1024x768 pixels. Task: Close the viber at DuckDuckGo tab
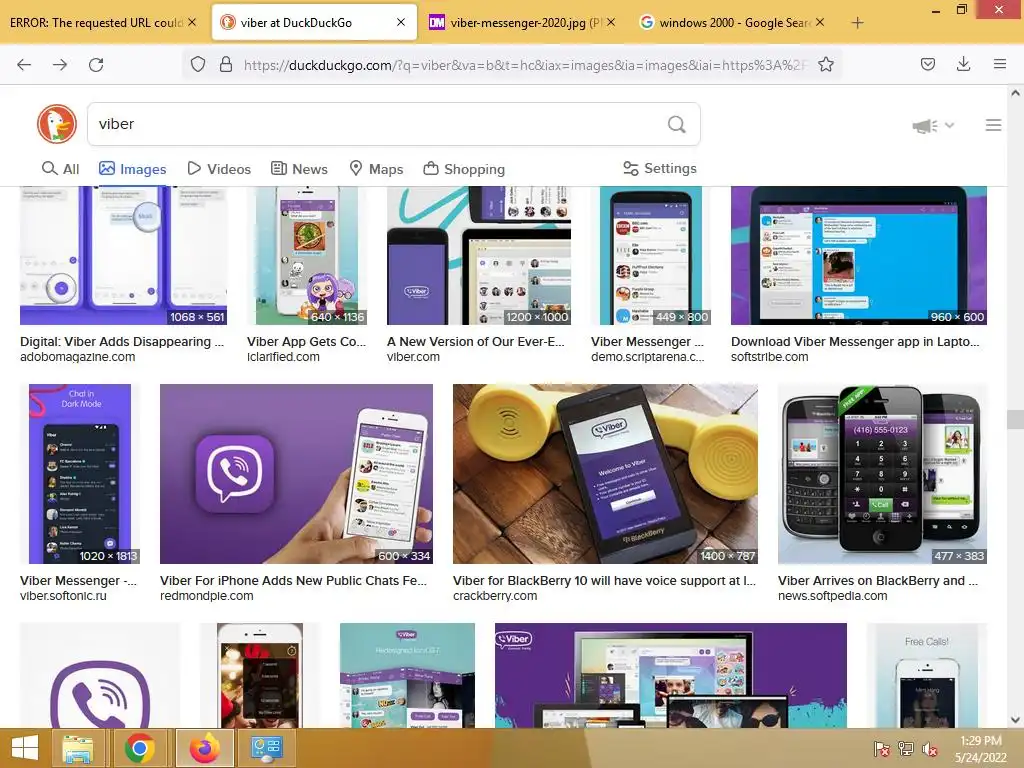click(401, 22)
